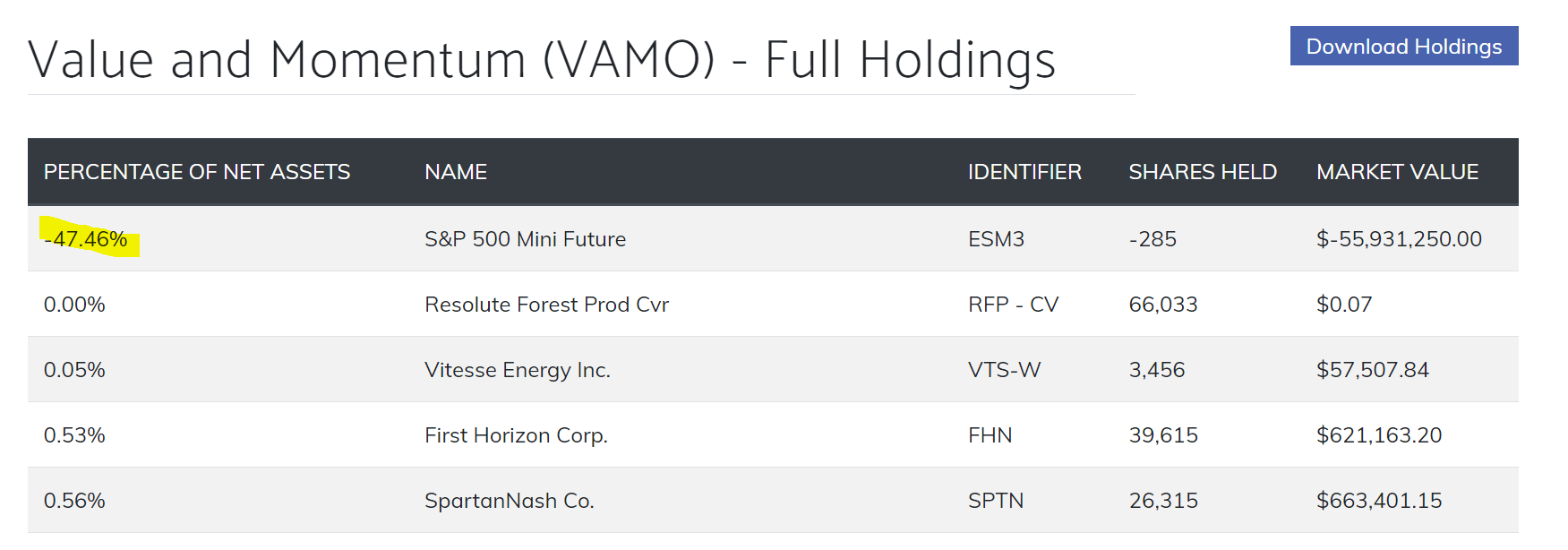The height and width of the screenshot is (550, 1568).
Task: Click the ESM3 identifier cell
Action: 996,239
